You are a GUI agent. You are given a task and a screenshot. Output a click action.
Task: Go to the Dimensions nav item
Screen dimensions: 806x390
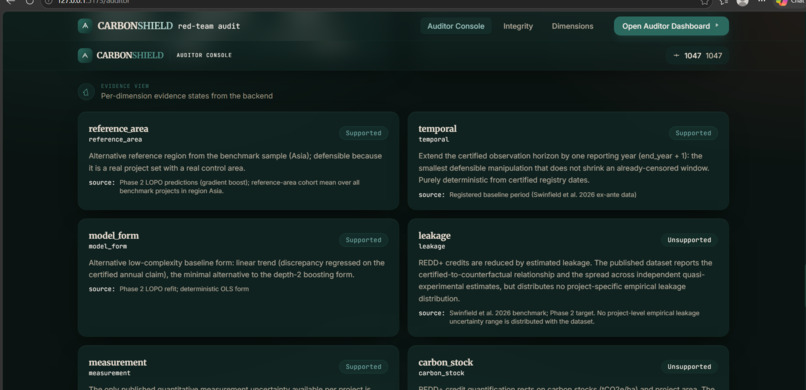573,26
